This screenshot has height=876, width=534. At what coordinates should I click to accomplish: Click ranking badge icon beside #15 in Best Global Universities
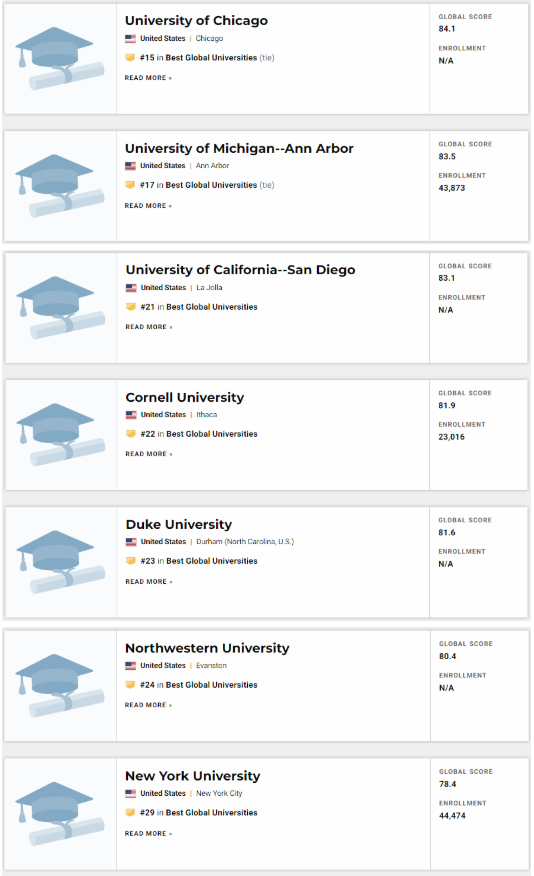click(130, 58)
